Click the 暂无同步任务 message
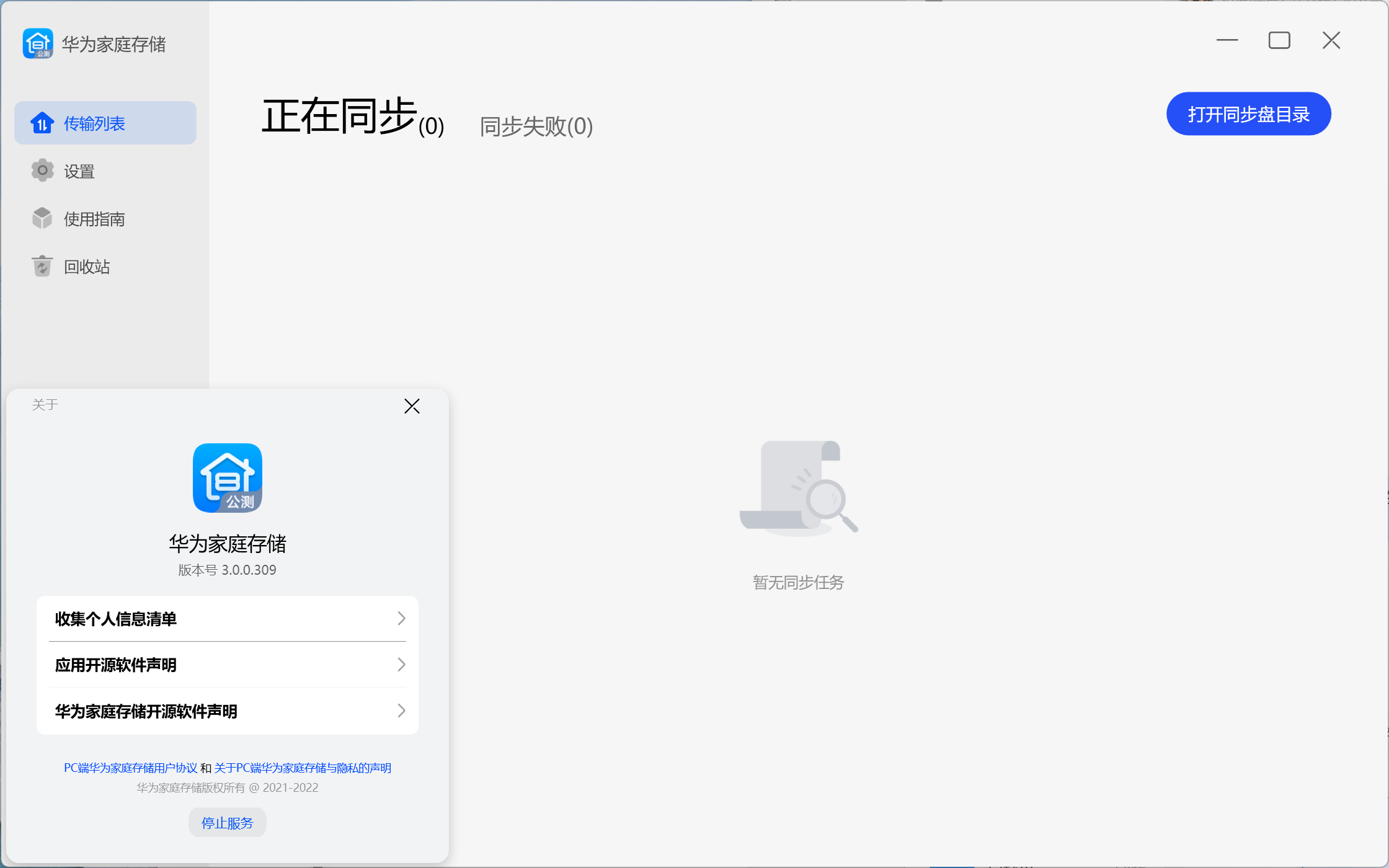Viewport: 1389px width, 868px height. (799, 583)
